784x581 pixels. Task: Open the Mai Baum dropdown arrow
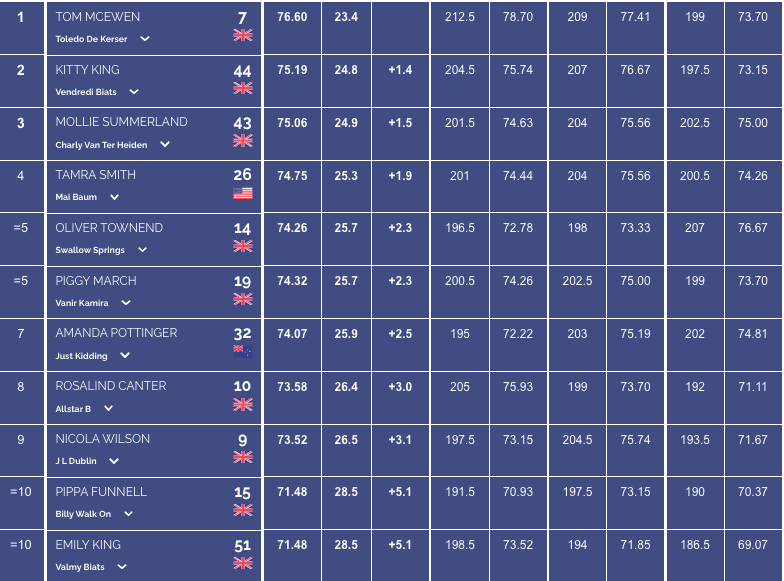tap(114, 197)
